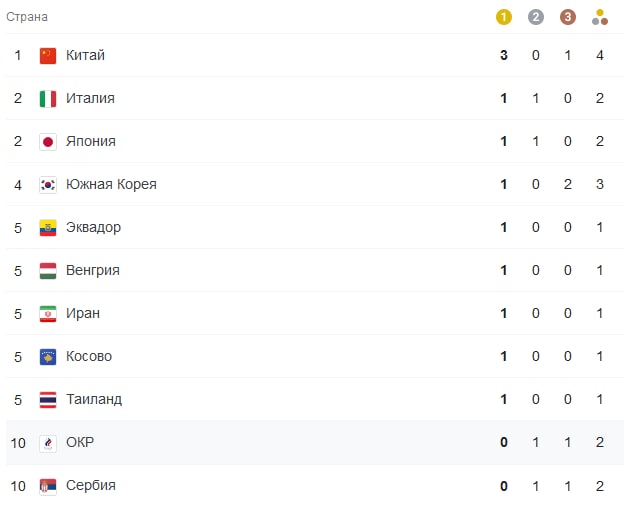Click the Страна column header
629x505 pixels.
(x=27, y=17)
